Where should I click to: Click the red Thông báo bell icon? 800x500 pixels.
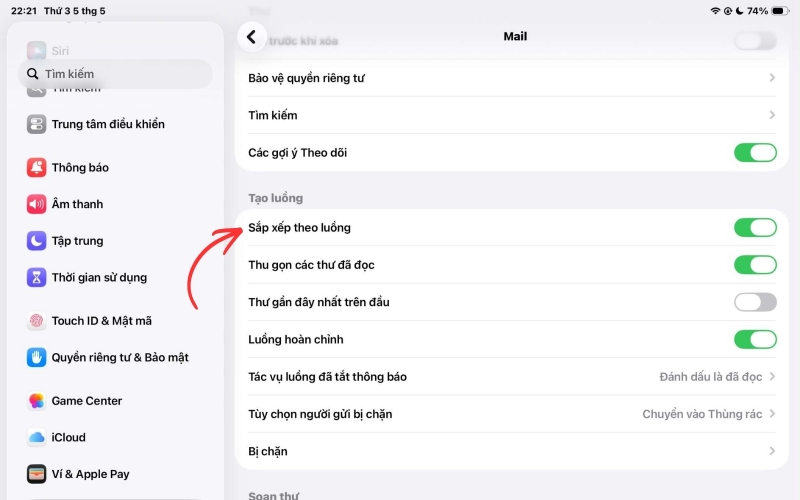[36, 167]
